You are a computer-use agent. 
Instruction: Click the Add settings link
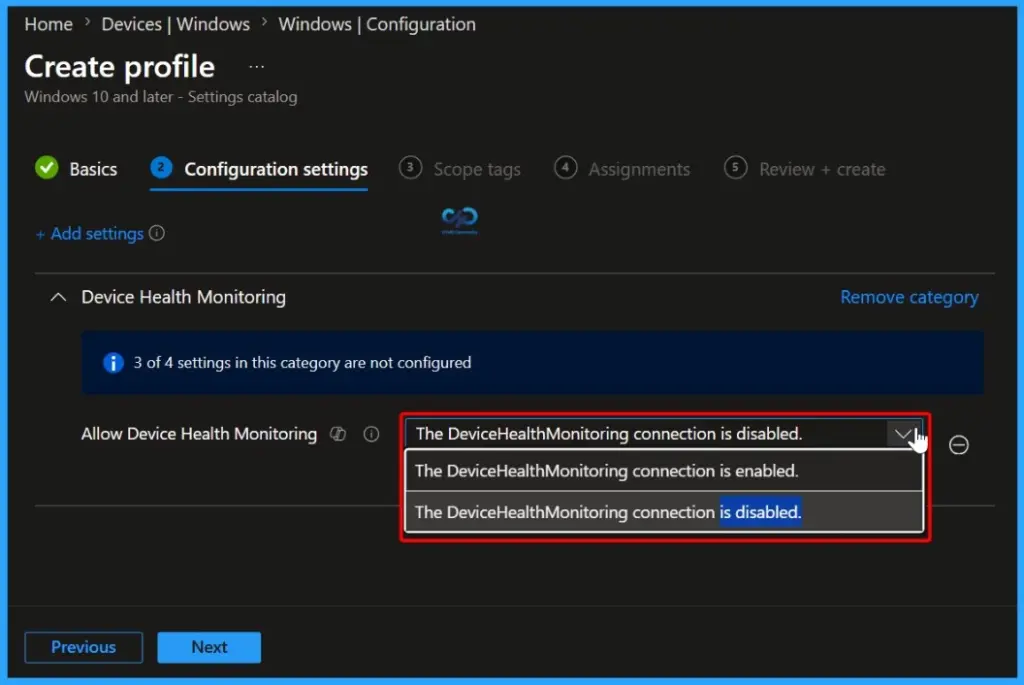tap(89, 234)
